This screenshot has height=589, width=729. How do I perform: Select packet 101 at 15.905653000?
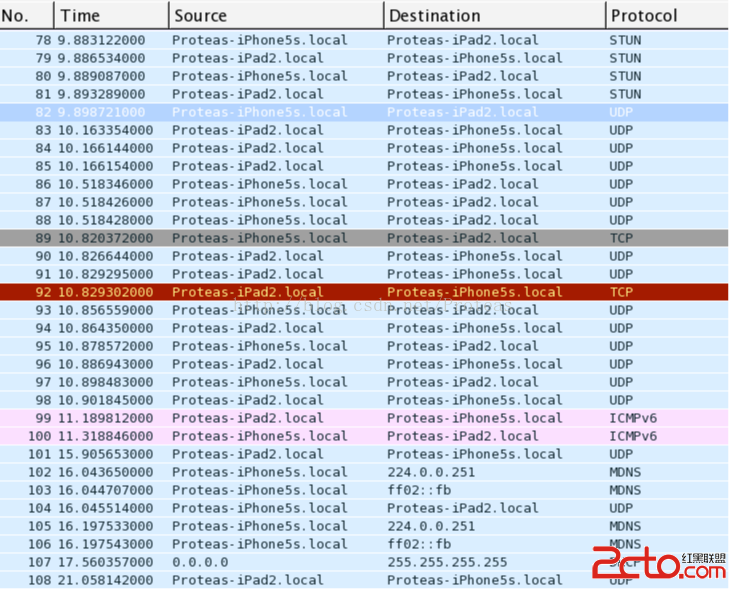click(x=364, y=454)
